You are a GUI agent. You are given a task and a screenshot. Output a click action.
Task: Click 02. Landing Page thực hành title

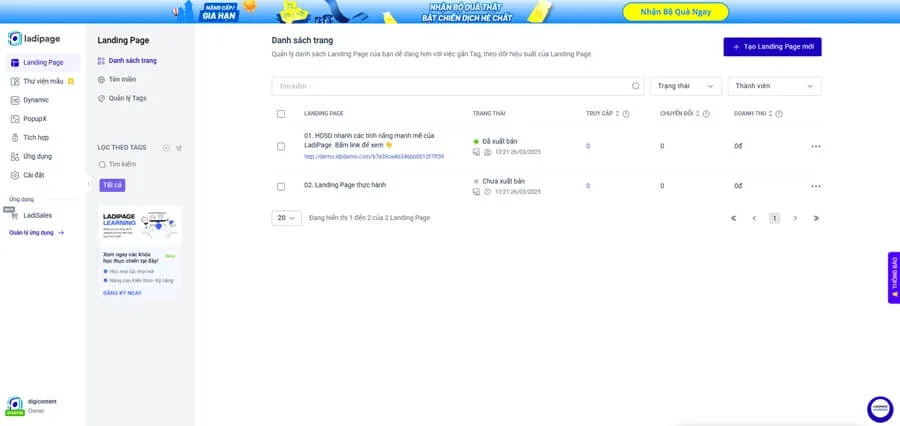[345, 185]
